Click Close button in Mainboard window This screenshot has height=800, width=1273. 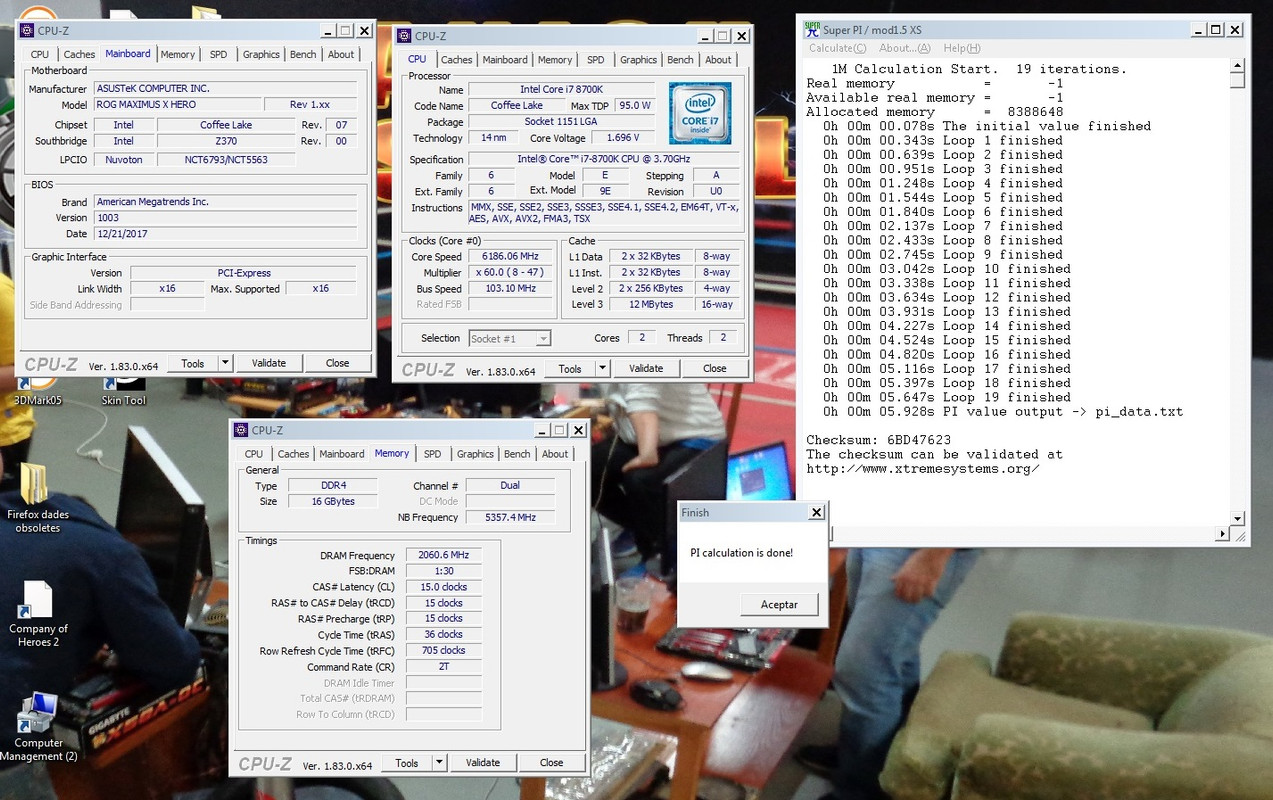(338, 363)
